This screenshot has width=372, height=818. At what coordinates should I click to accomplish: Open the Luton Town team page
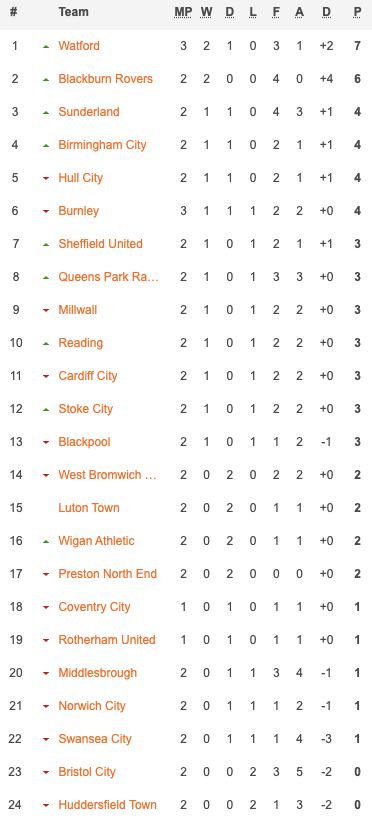coord(89,508)
